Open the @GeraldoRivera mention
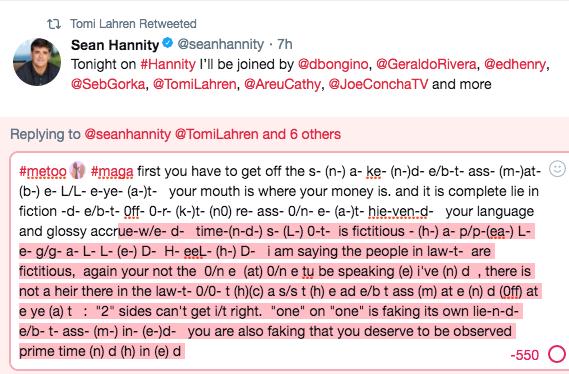The width and height of the screenshot is (569, 374). [x=426, y=65]
